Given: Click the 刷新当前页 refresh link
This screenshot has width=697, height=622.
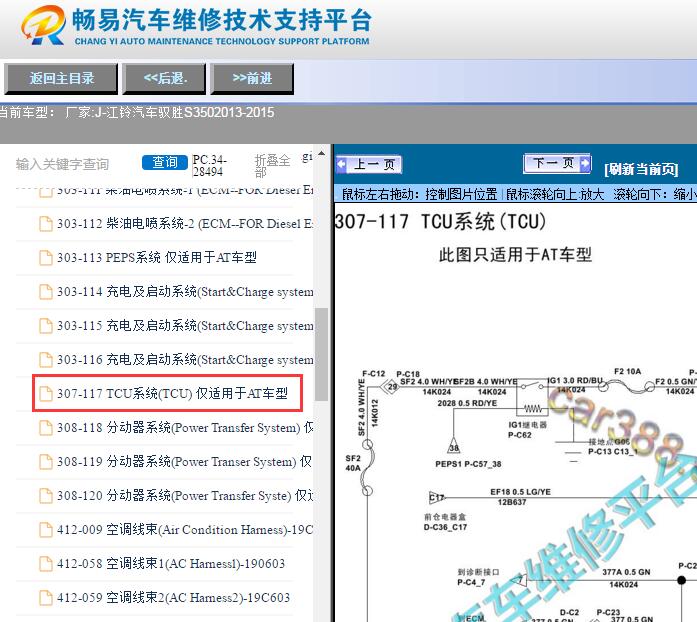Looking at the screenshot, I should (641, 169).
